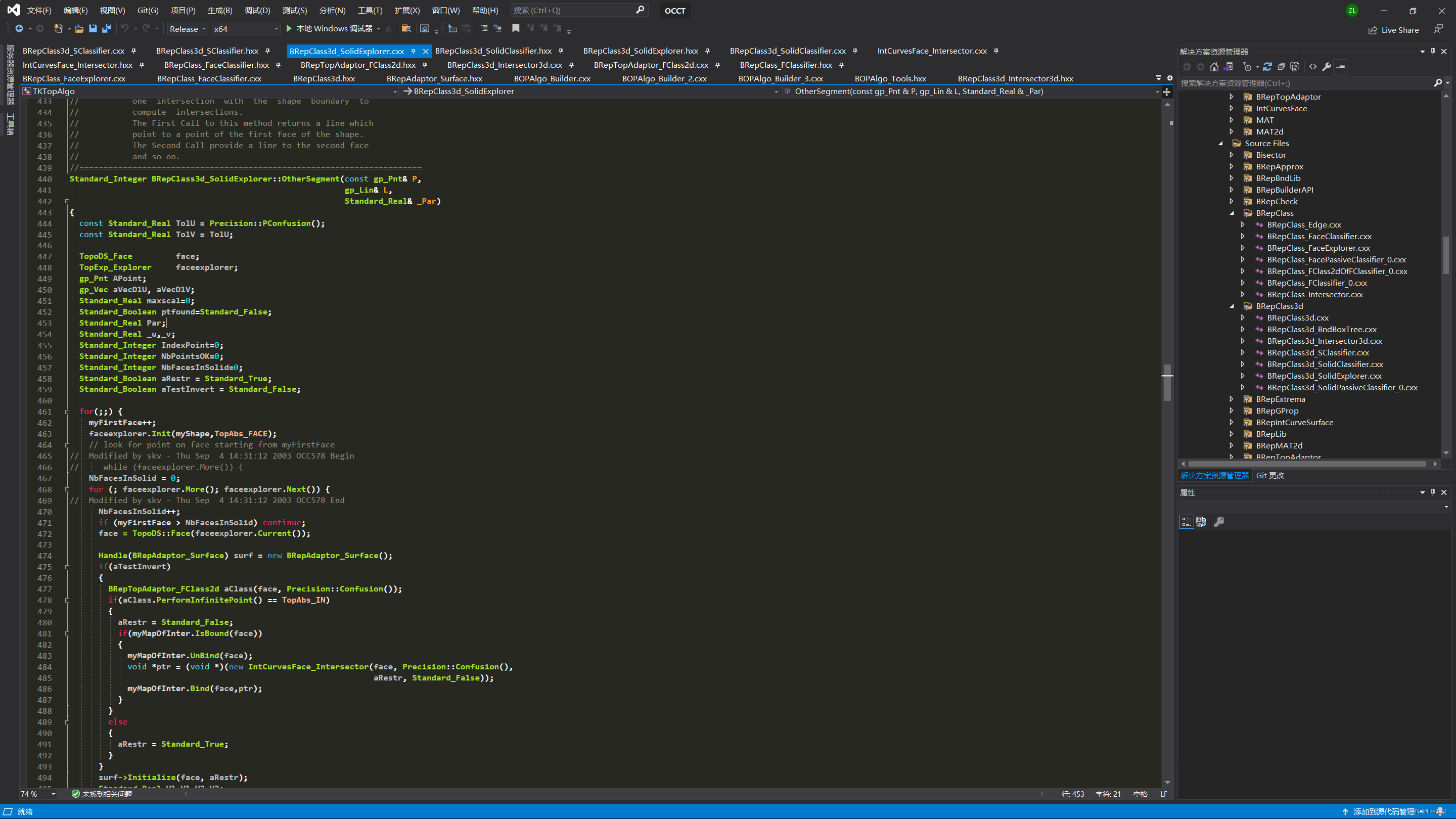Toggle the Preview Selected Items button
The width and height of the screenshot is (1456, 819).
[1340, 67]
